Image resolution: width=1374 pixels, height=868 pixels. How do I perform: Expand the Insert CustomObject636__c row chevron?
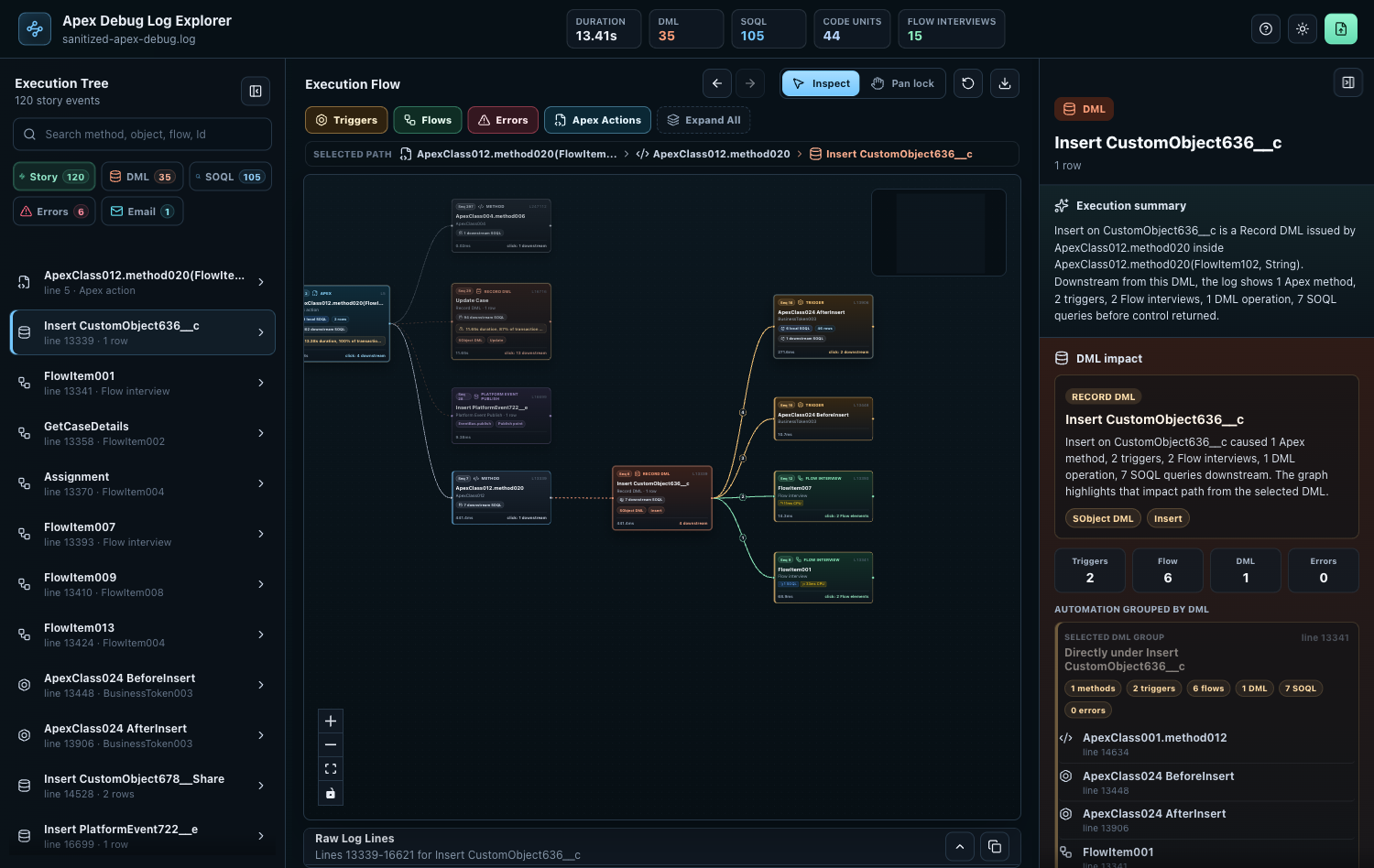[261, 332]
